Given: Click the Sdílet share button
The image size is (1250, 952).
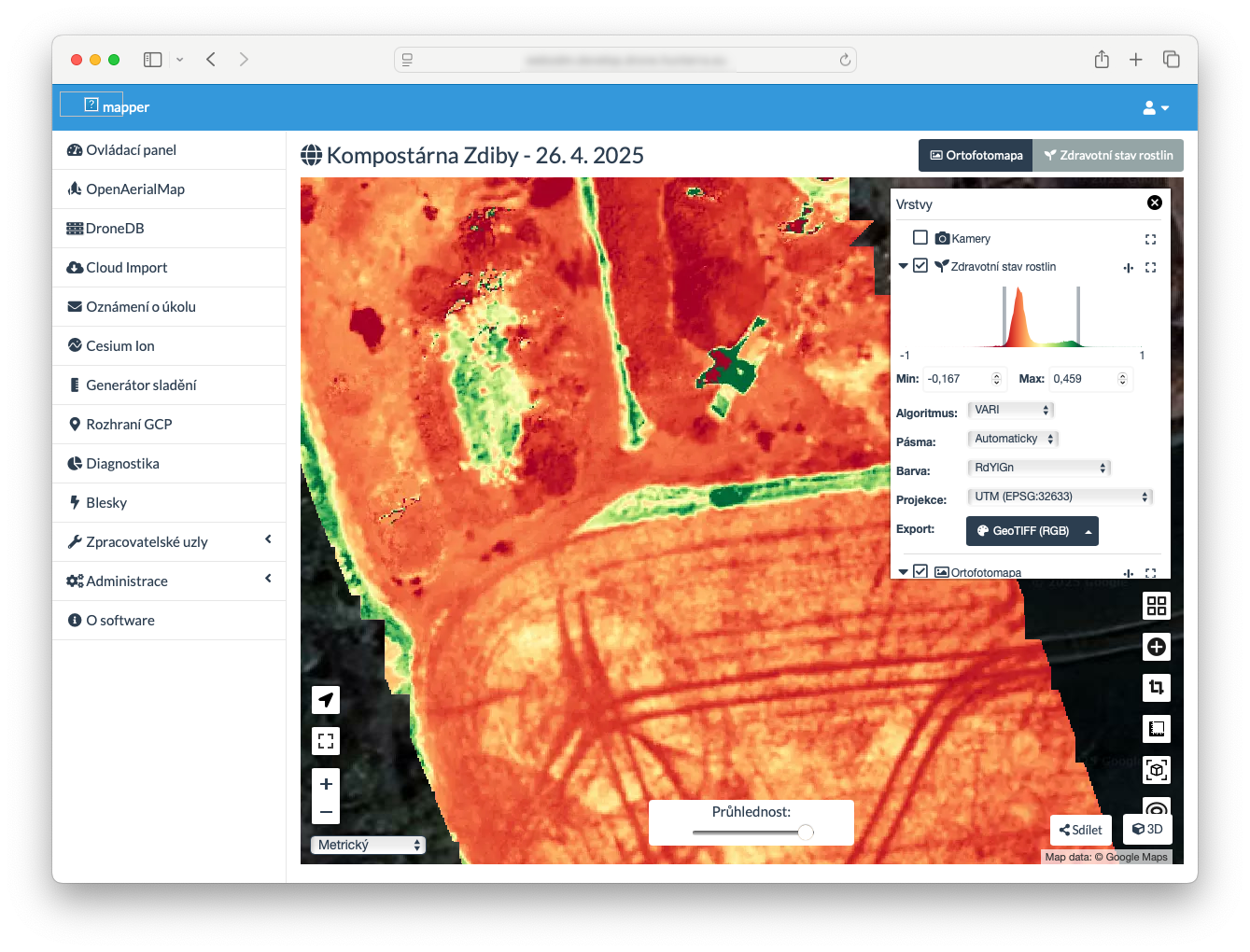Looking at the screenshot, I should pyautogui.click(x=1080, y=830).
